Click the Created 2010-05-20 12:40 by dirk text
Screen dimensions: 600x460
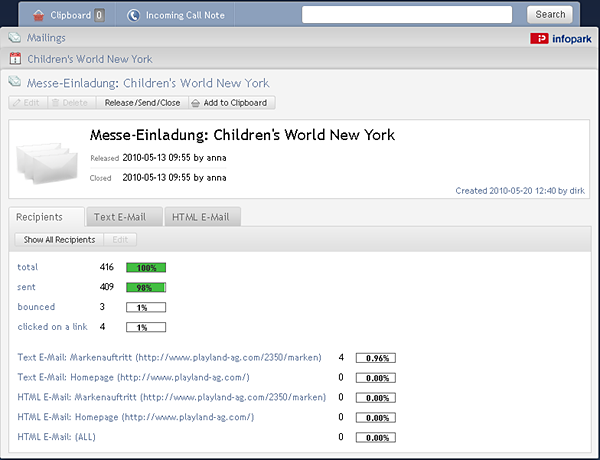[x=520, y=191]
